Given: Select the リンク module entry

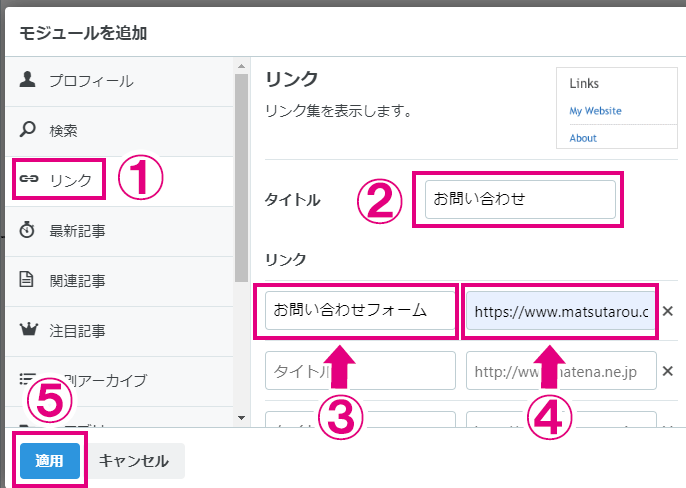Looking at the screenshot, I should (x=119, y=181).
